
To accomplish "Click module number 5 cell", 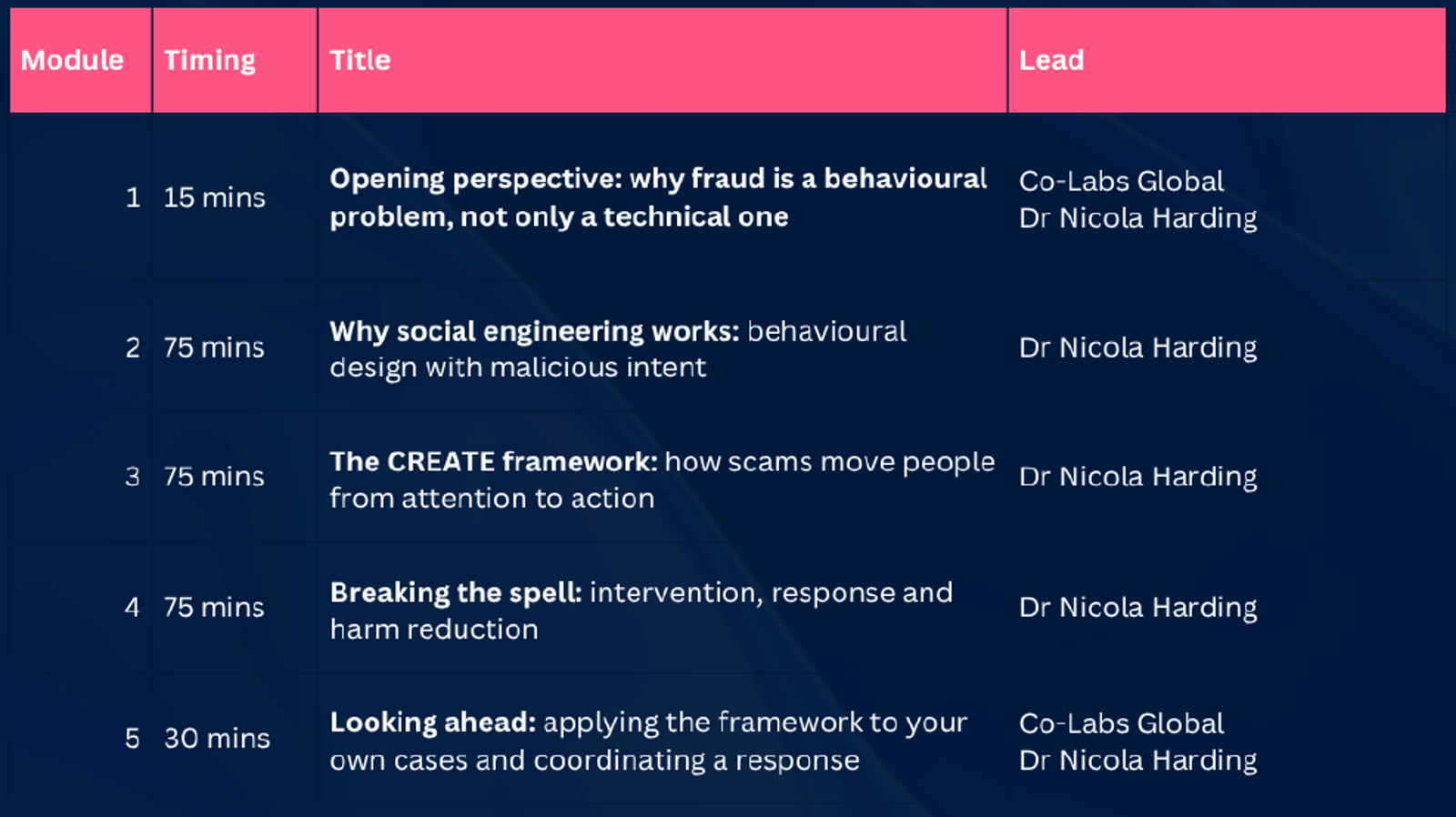I will [x=133, y=738].
